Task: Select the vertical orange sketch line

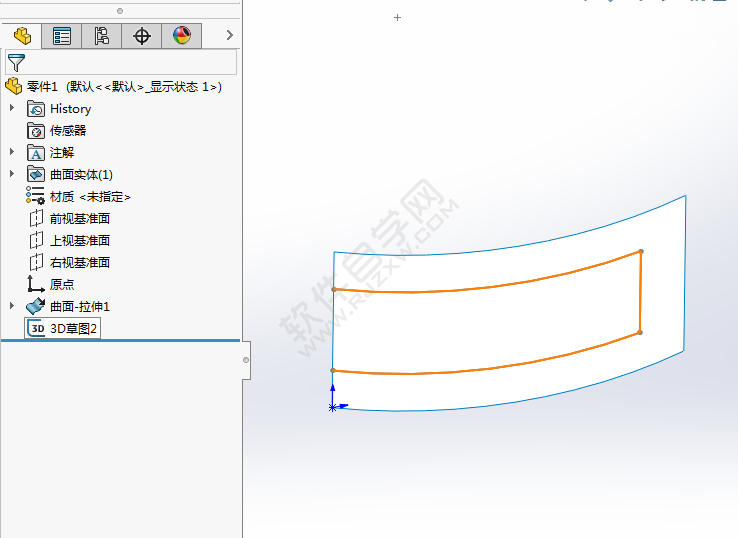Action: point(641,292)
